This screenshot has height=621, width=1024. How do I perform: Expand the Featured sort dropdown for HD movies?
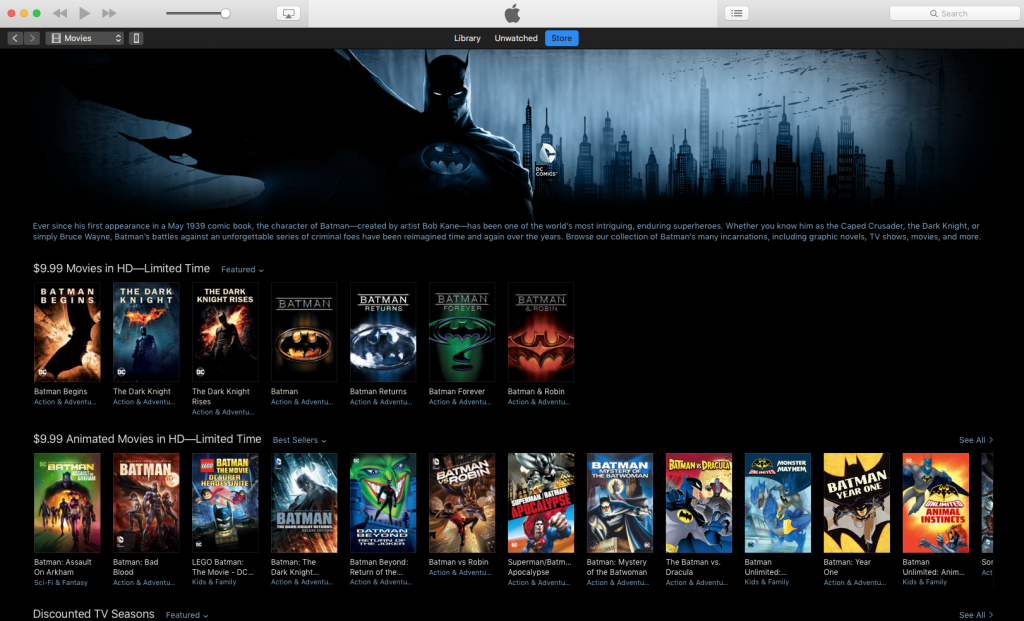(x=242, y=270)
